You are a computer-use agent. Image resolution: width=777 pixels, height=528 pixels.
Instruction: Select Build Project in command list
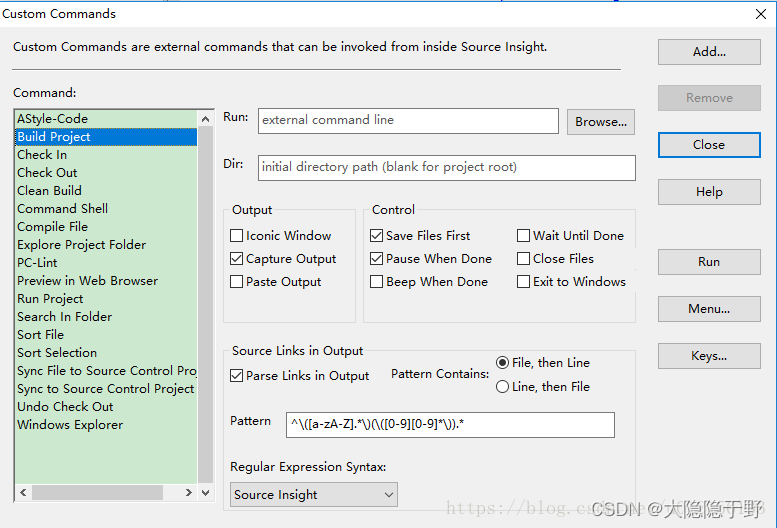pyautogui.click(x=106, y=137)
